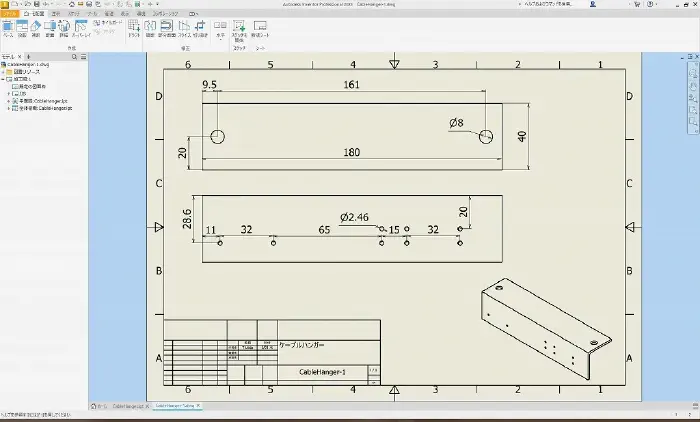
Task: Activate the Break view tool
Action: click(150, 29)
